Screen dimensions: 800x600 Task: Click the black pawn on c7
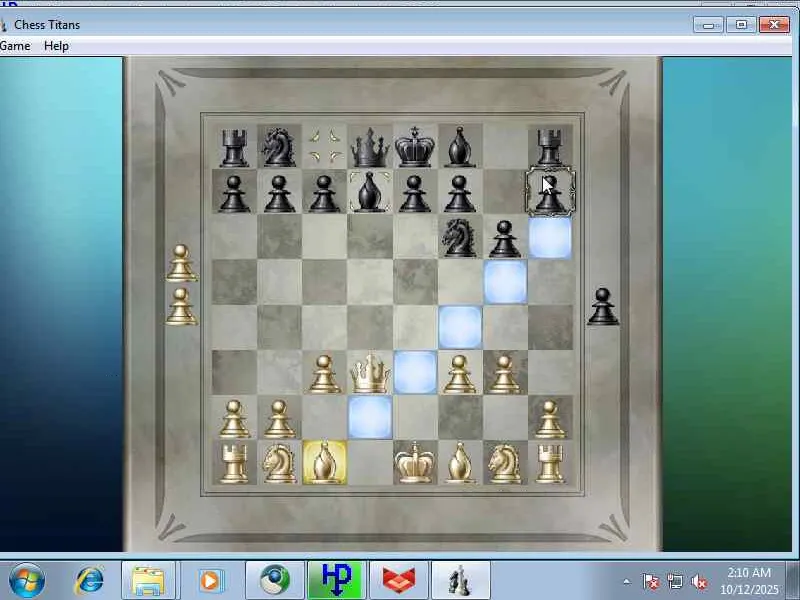point(324,194)
